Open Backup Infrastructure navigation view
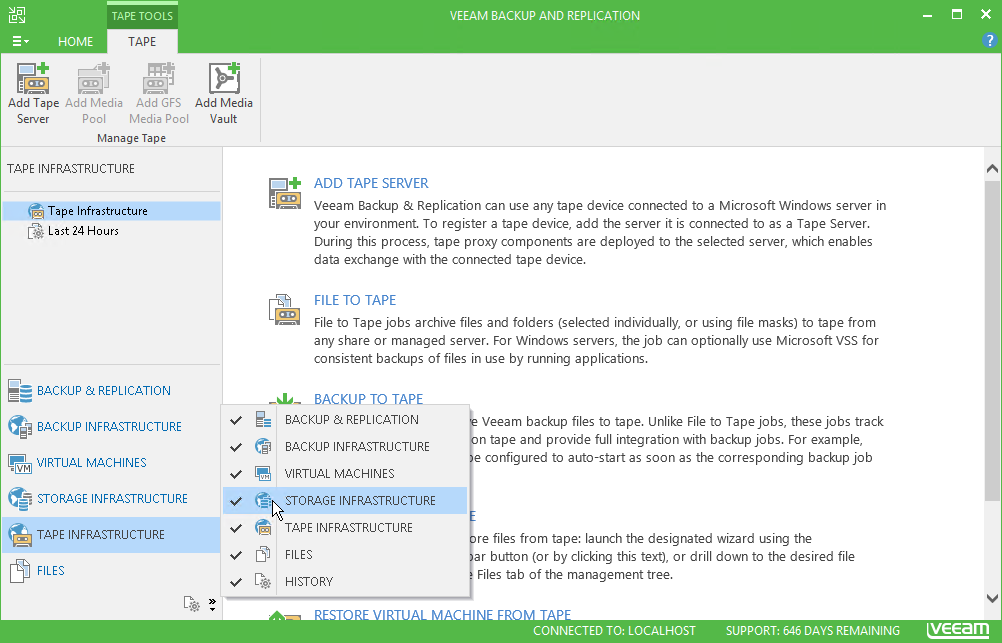 pyautogui.click(x=111, y=426)
